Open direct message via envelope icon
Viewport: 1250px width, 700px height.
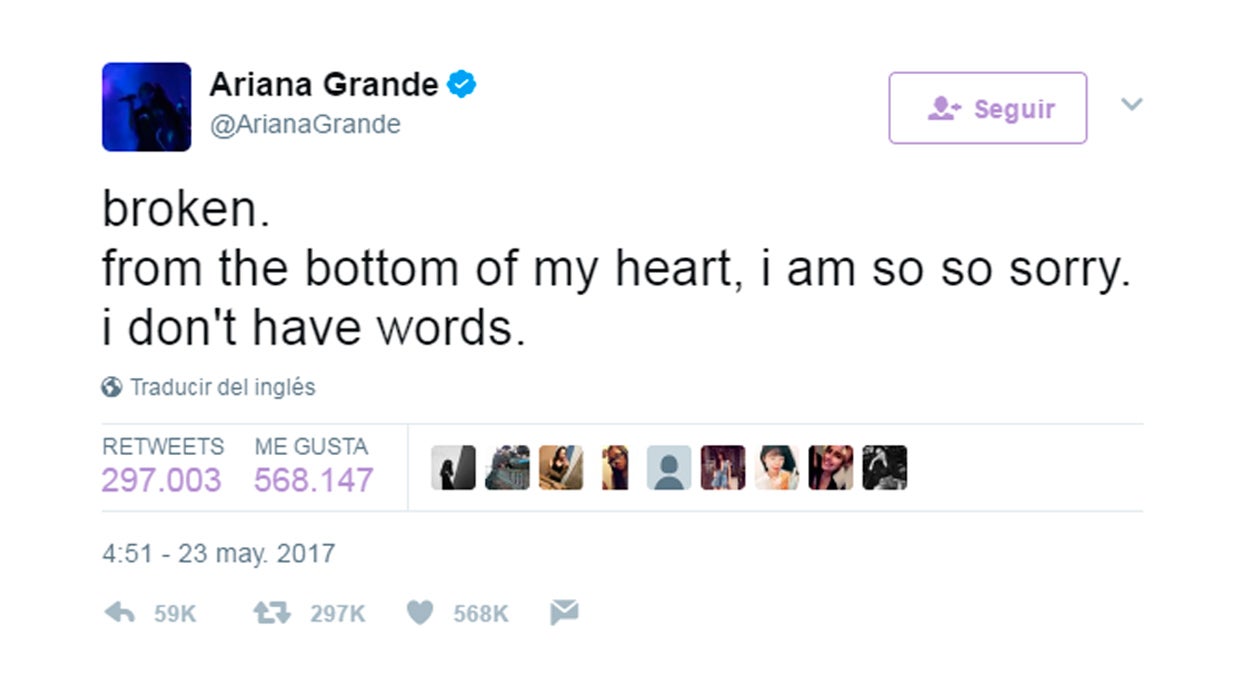click(x=562, y=611)
